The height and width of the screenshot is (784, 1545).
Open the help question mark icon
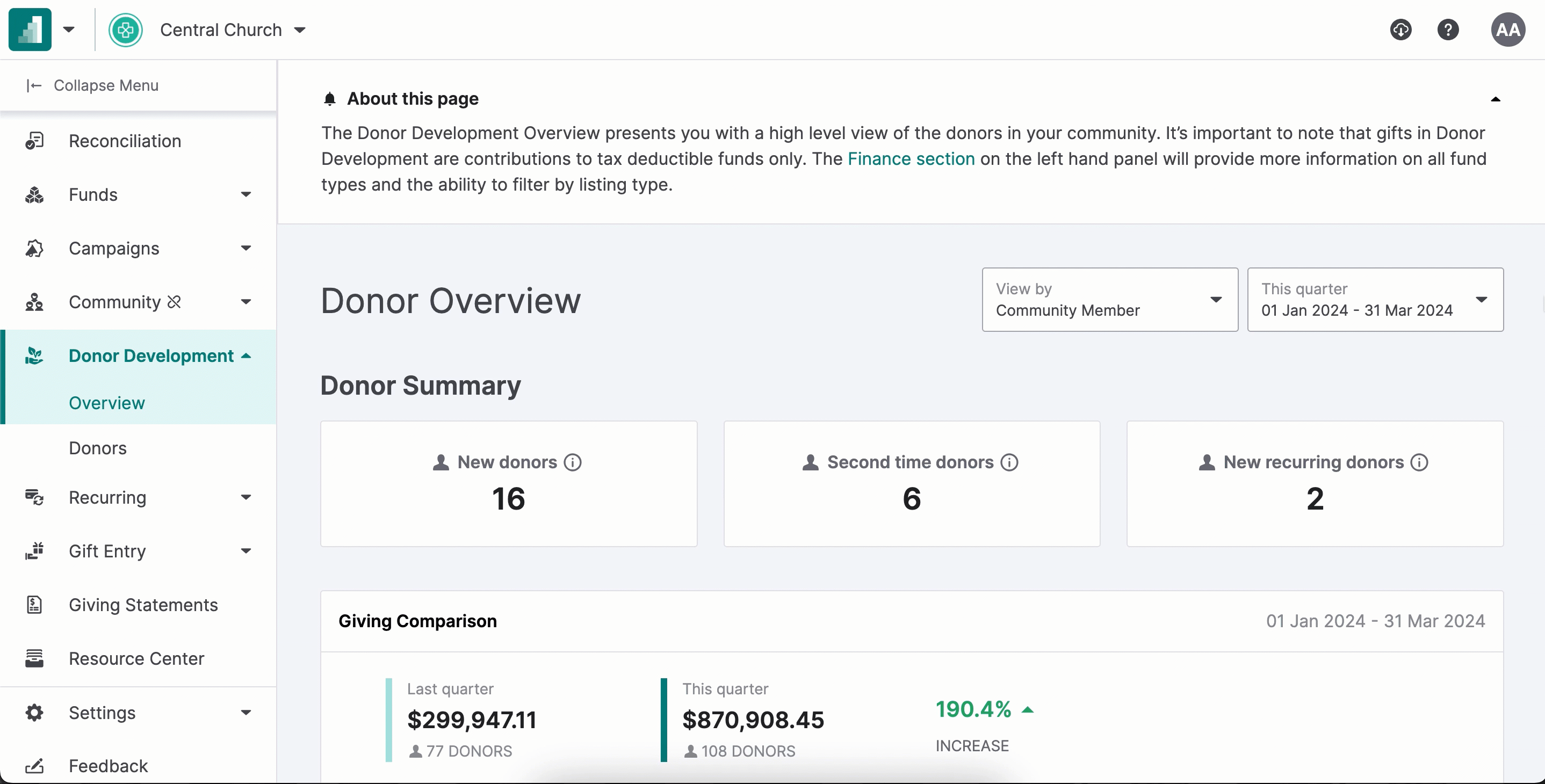tap(1448, 30)
